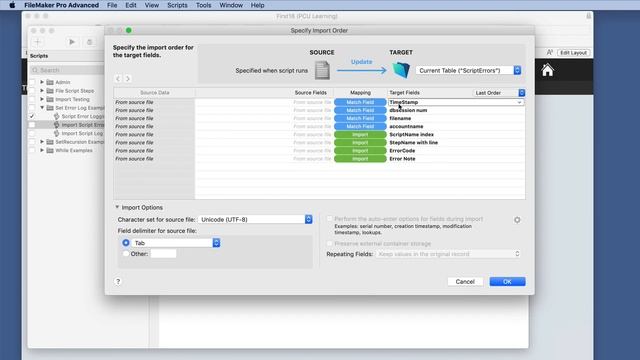Select the ScriptName index target field
The width and height of the screenshot is (640, 360).
tap(411, 134)
